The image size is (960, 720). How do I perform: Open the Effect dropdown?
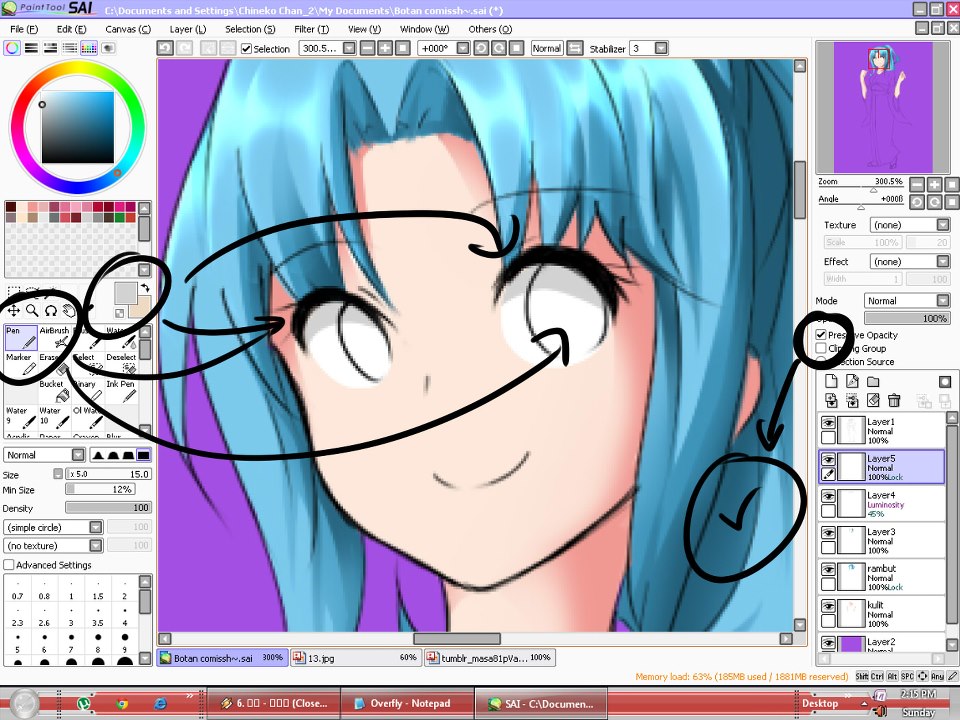click(x=910, y=261)
